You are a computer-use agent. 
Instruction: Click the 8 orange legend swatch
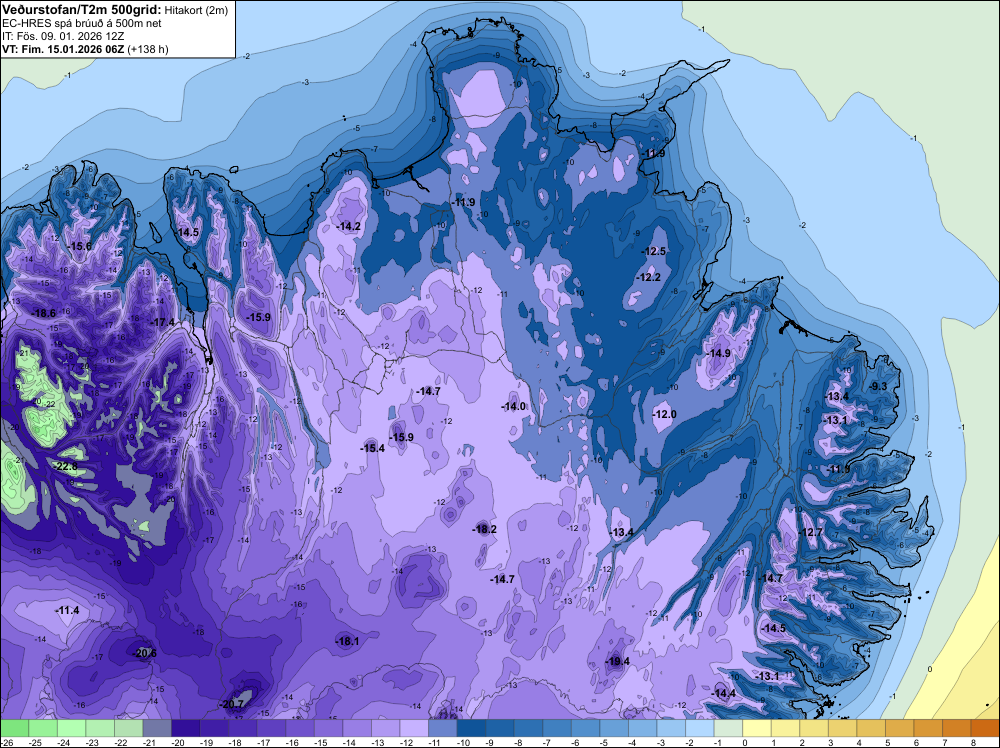985,728
